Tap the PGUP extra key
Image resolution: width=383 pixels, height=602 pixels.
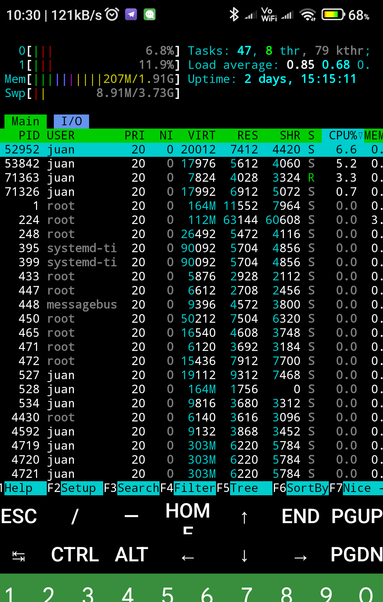pyautogui.click(x=357, y=516)
